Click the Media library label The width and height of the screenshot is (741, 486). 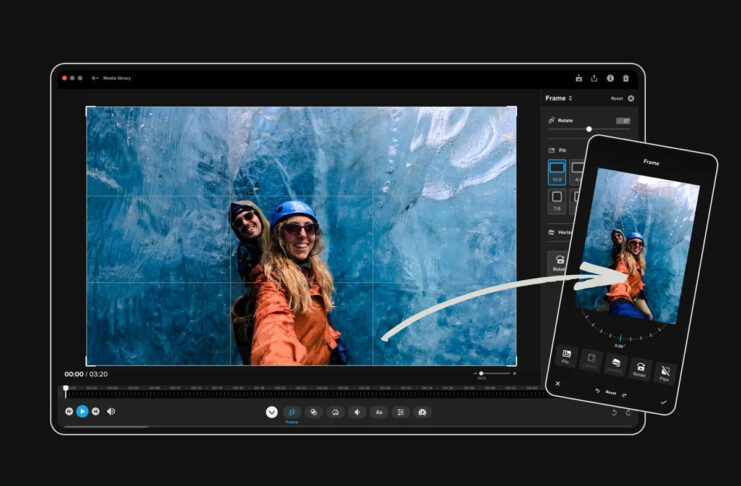coord(117,78)
